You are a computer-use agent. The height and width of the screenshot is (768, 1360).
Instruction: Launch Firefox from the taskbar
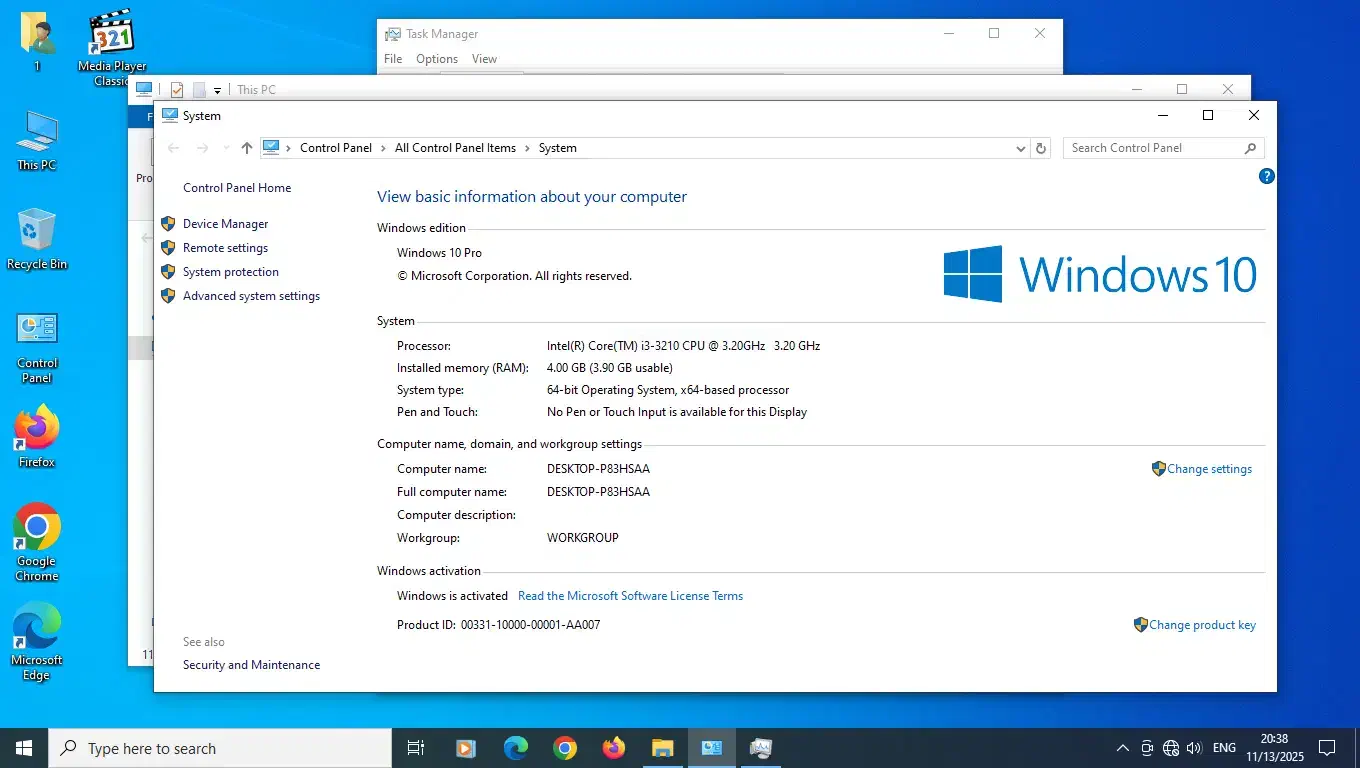tap(614, 748)
